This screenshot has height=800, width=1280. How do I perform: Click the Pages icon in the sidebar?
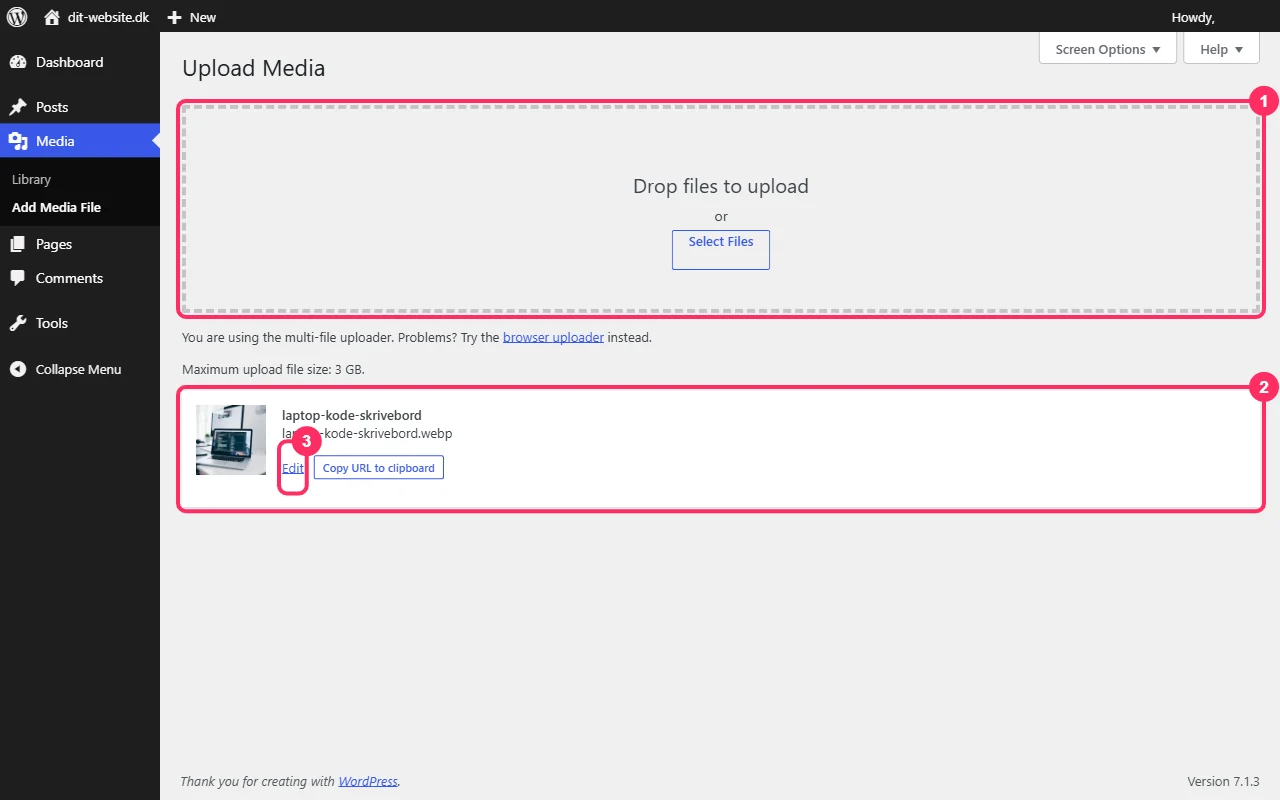tap(18, 244)
